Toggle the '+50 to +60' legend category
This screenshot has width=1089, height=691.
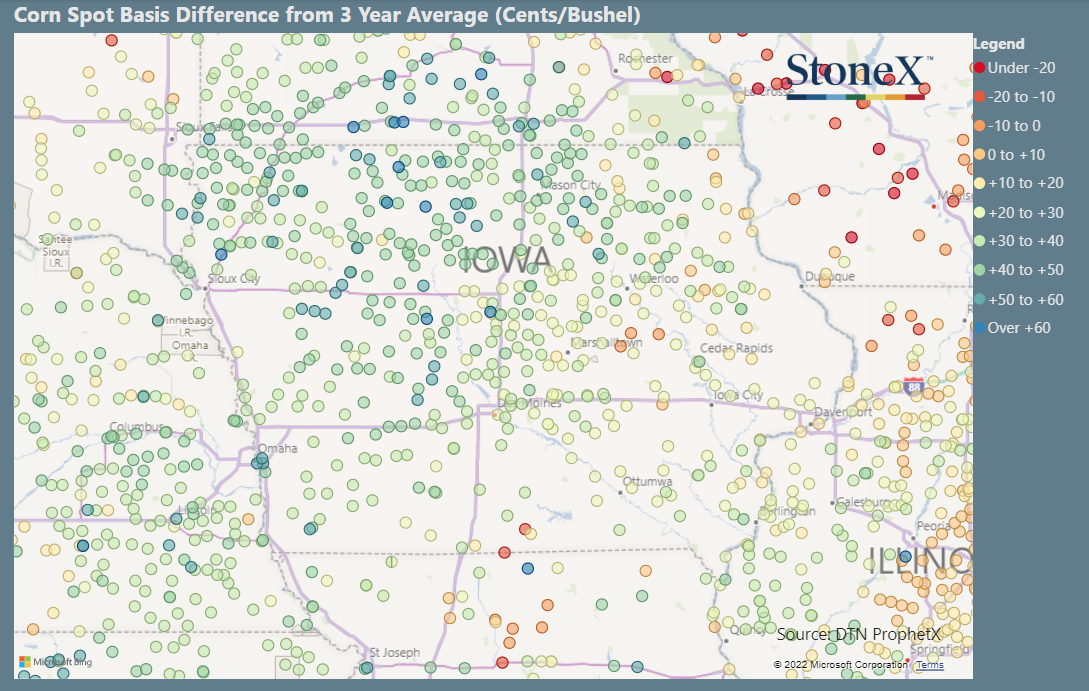(x=1020, y=298)
